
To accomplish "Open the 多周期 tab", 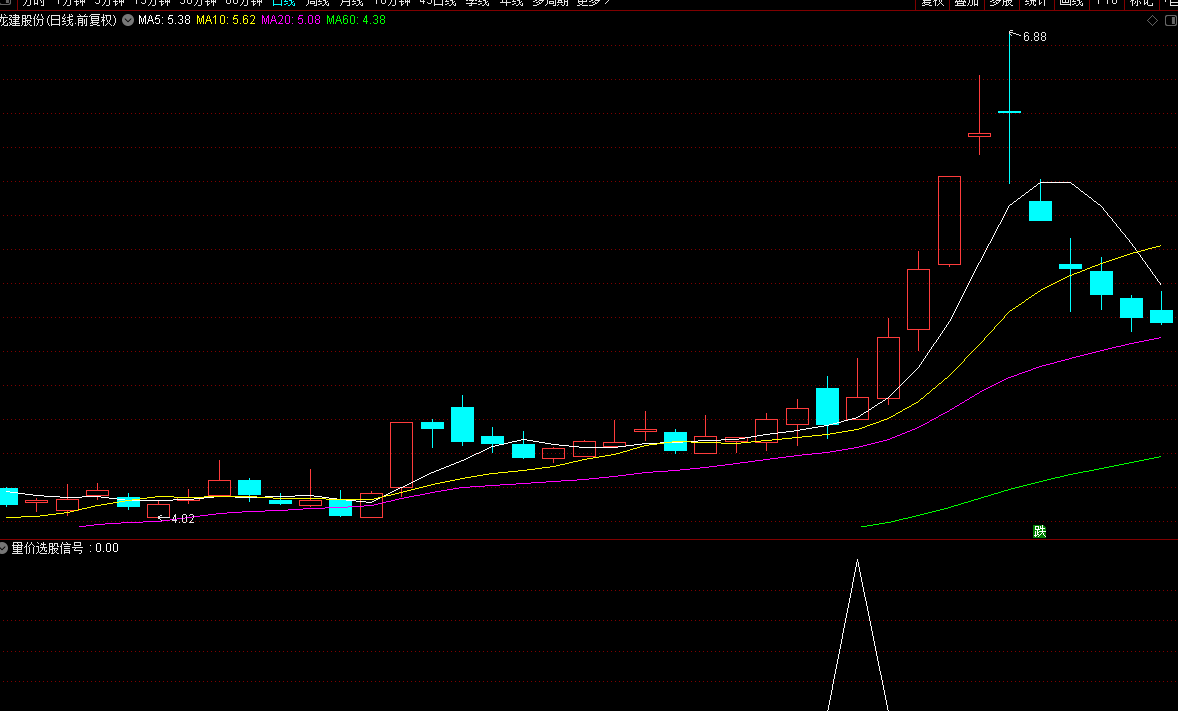I will (551, 3).
